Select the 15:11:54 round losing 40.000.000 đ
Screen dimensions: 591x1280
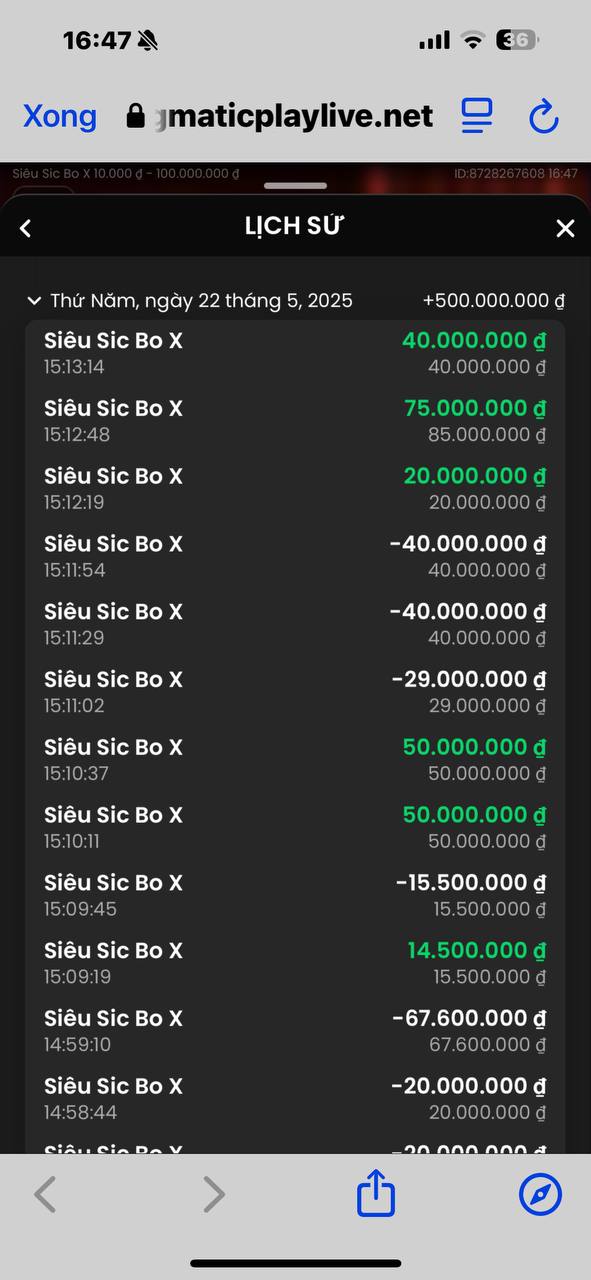[295, 557]
